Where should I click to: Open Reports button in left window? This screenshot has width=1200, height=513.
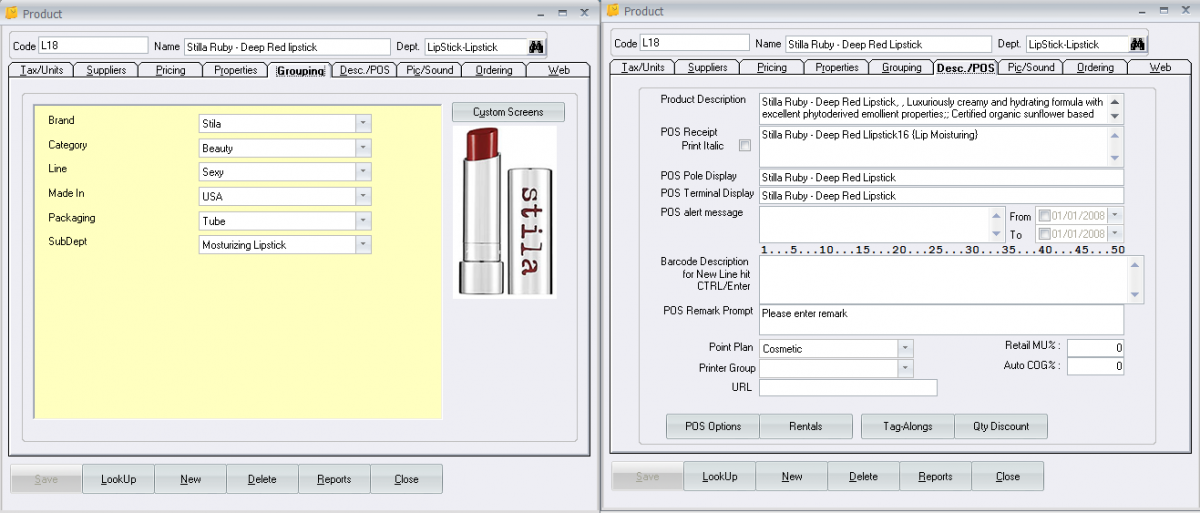click(334, 479)
